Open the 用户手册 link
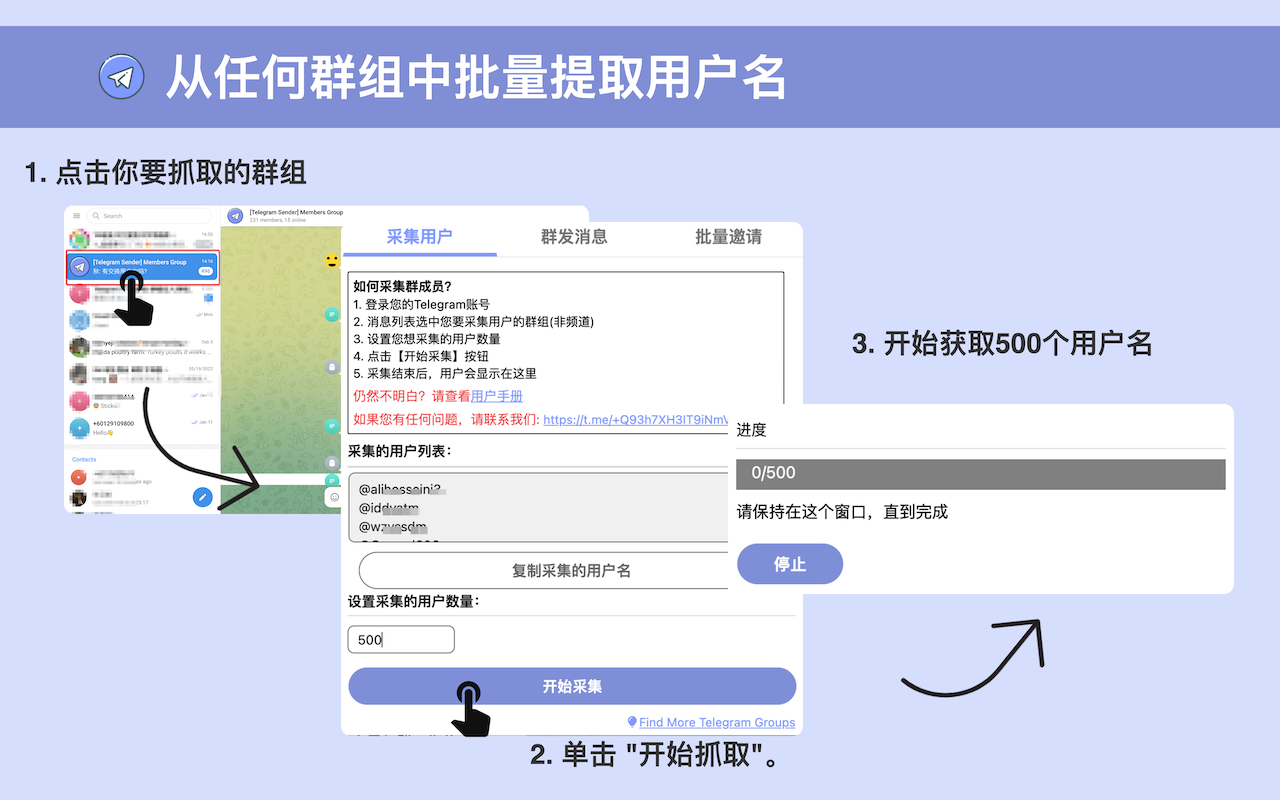 [497, 396]
